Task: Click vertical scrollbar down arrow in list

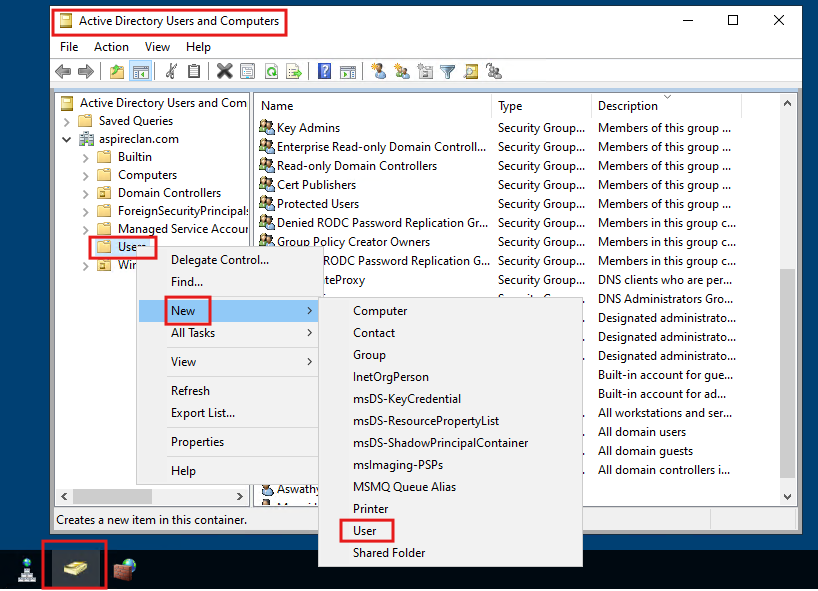Action: tap(787, 497)
